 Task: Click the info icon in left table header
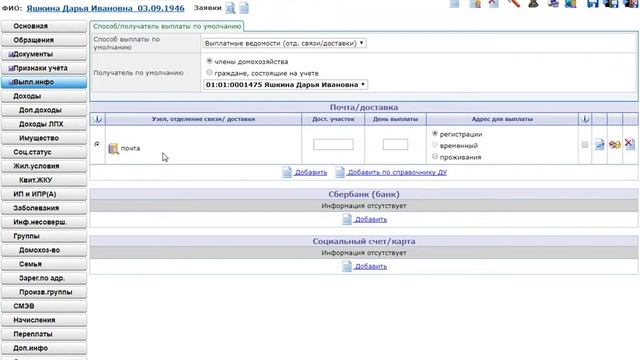tap(98, 119)
